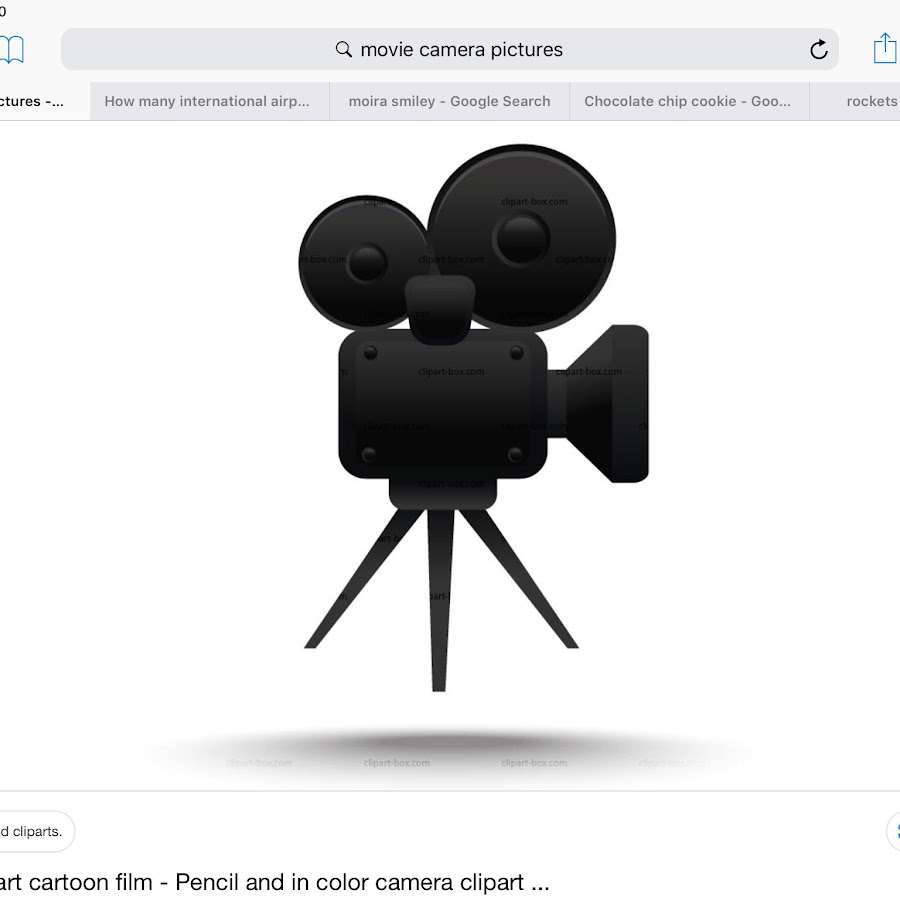Tap the magnifying glass in address bar
This screenshot has width=900, height=900.
click(x=343, y=50)
